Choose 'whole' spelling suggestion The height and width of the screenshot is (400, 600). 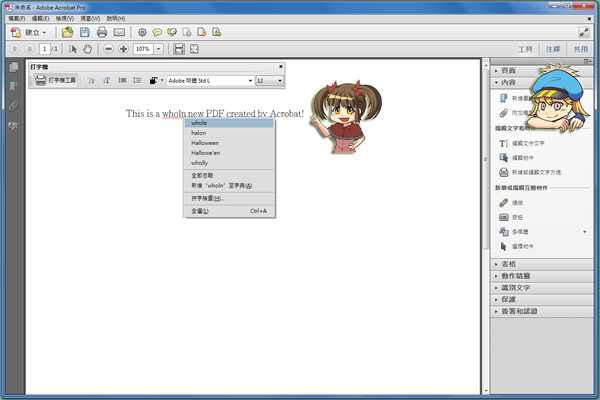[229, 123]
